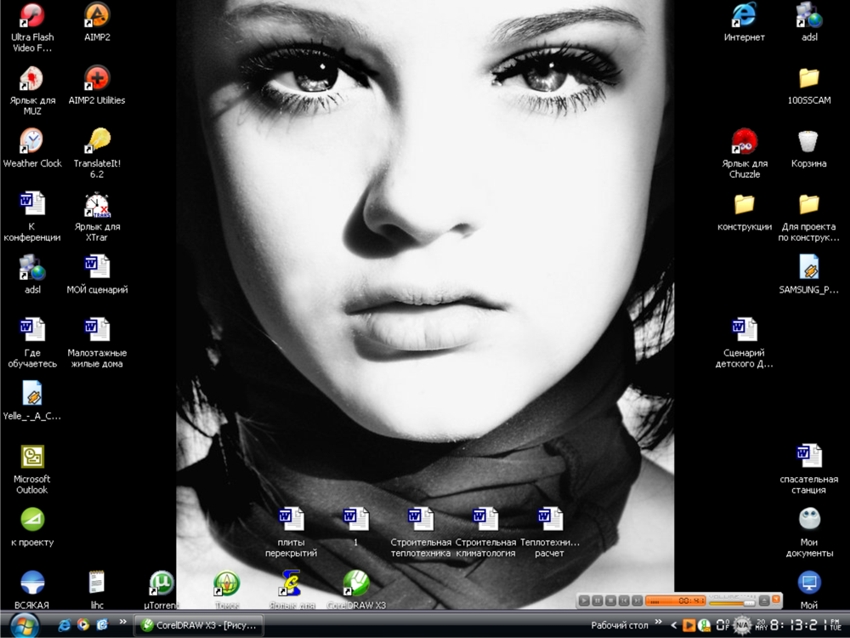The image size is (850, 638).
Task: Open the Microsoft Outlook icon
Action: coord(32,469)
